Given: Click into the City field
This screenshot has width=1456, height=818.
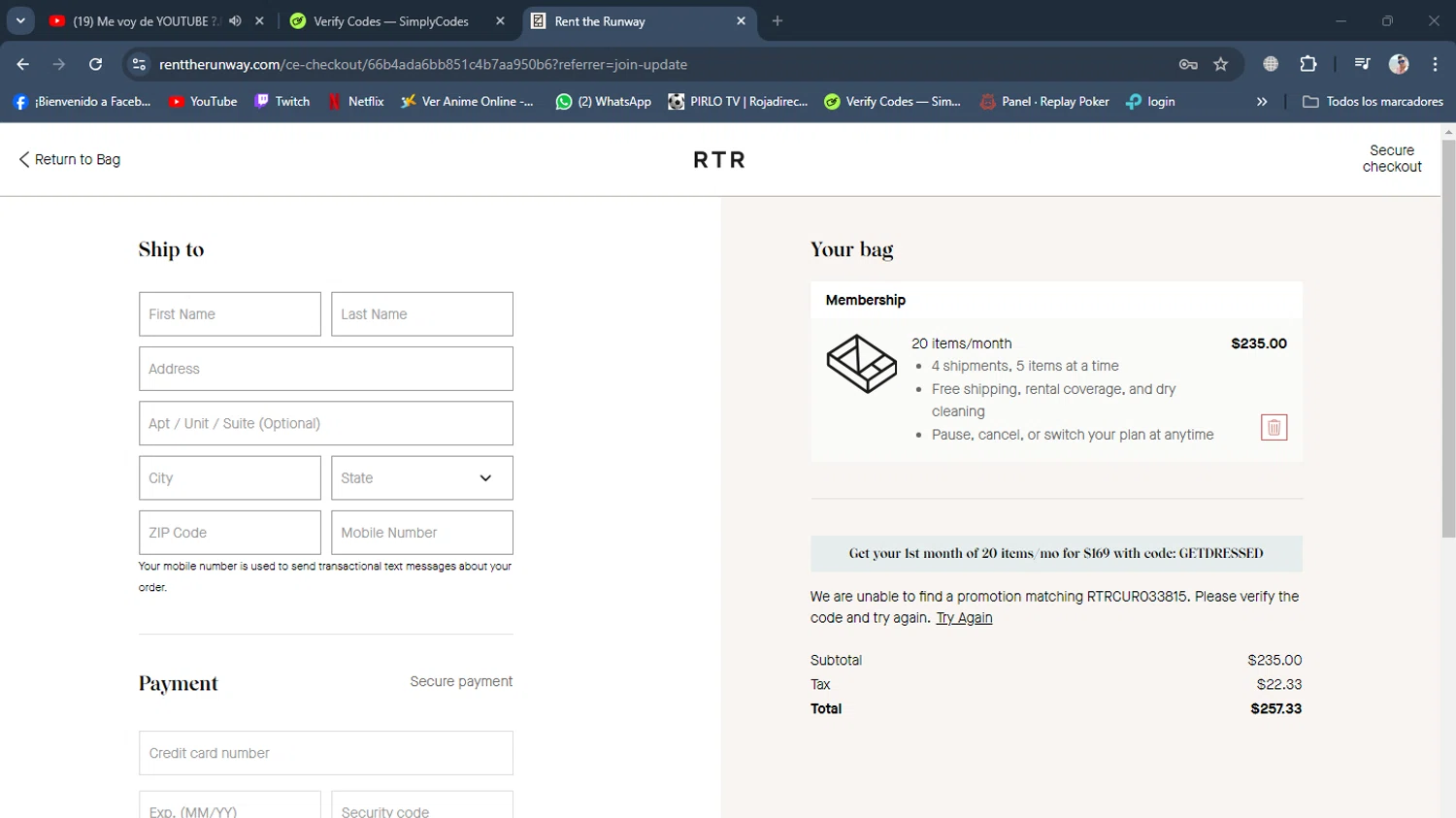Looking at the screenshot, I should pos(230,477).
